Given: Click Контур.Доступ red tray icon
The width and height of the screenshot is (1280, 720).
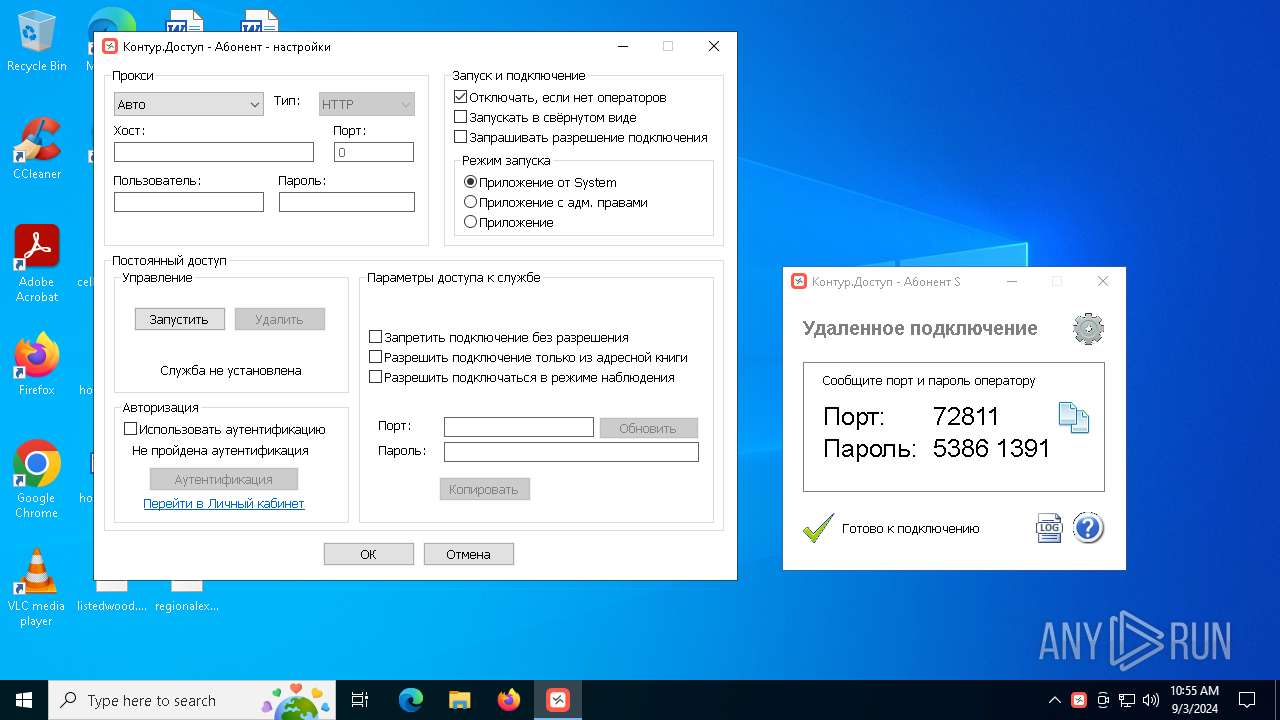Looking at the screenshot, I should point(1079,700).
